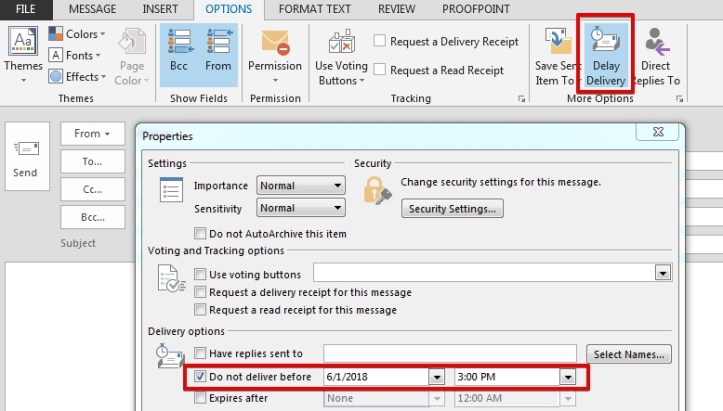This screenshot has height=411, width=723.
Task: Click the 3:00 PM time field
Action: 507,377
